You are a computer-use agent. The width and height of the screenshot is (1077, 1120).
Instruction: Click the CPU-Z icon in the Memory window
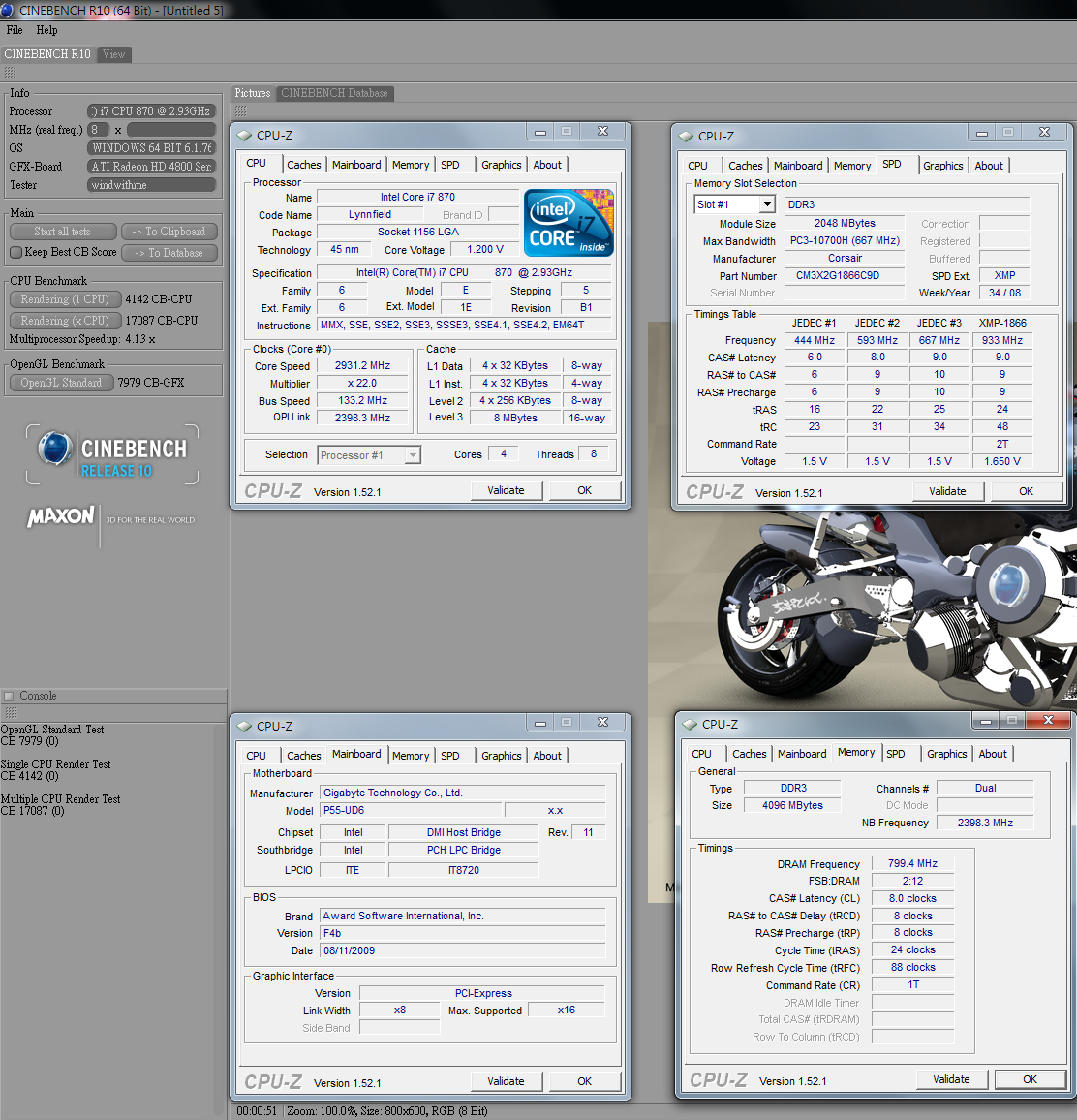[690, 725]
